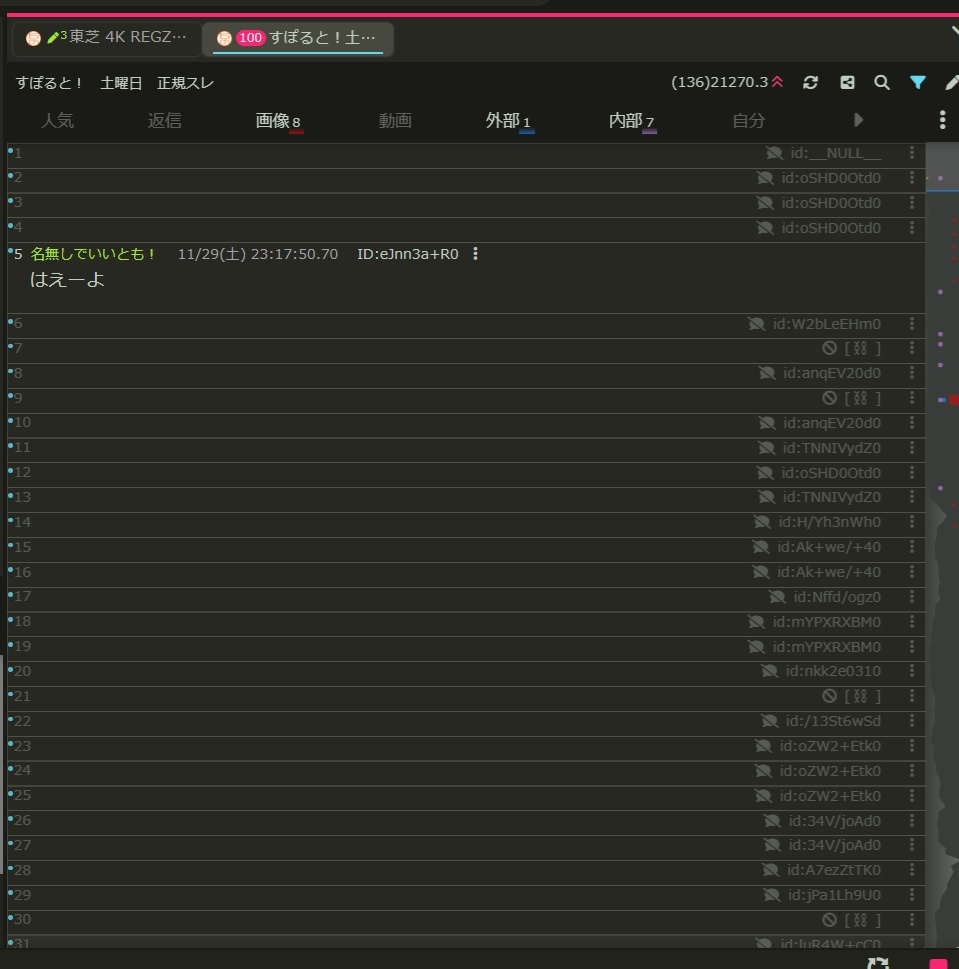Toggle blocked icon on post 7
The height and width of the screenshot is (969, 959).
pyautogui.click(x=829, y=348)
